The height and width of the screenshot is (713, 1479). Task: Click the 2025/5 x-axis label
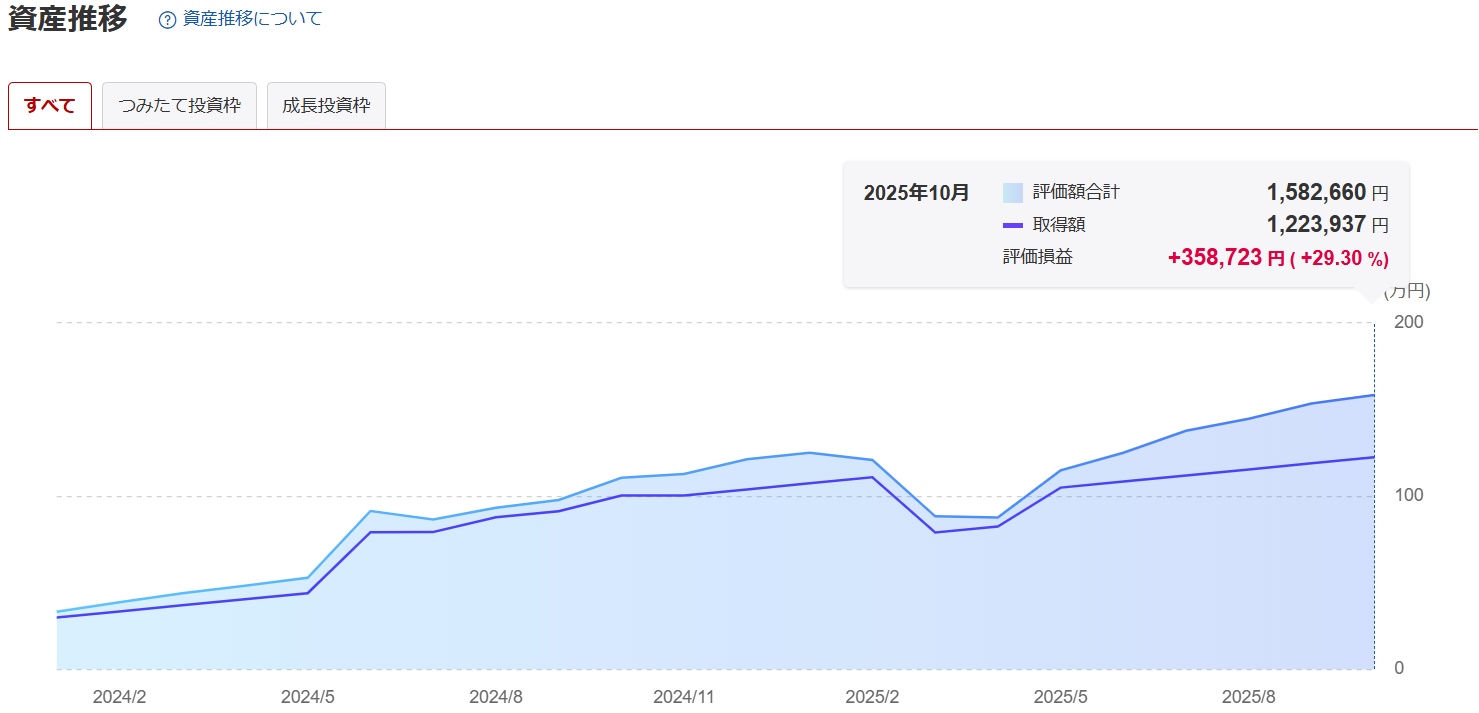click(x=1060, y=696)
